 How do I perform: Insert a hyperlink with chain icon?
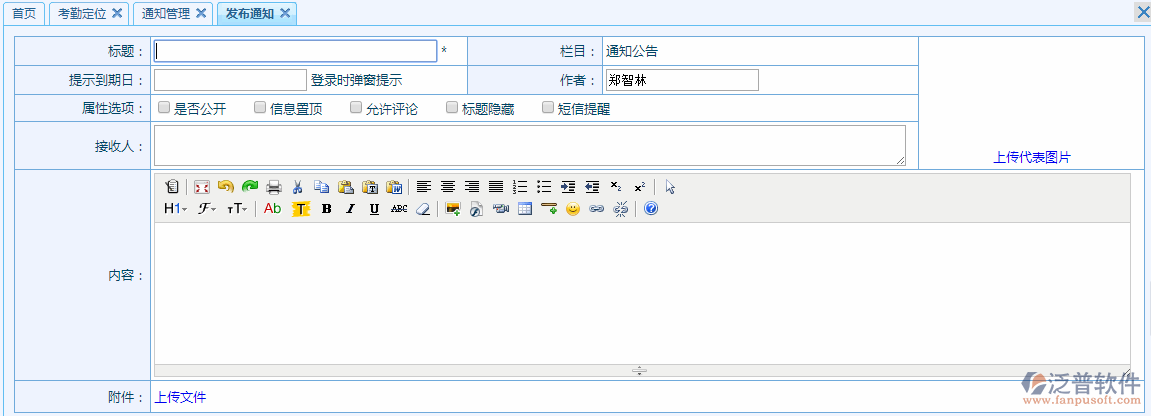tap(597, 209)
